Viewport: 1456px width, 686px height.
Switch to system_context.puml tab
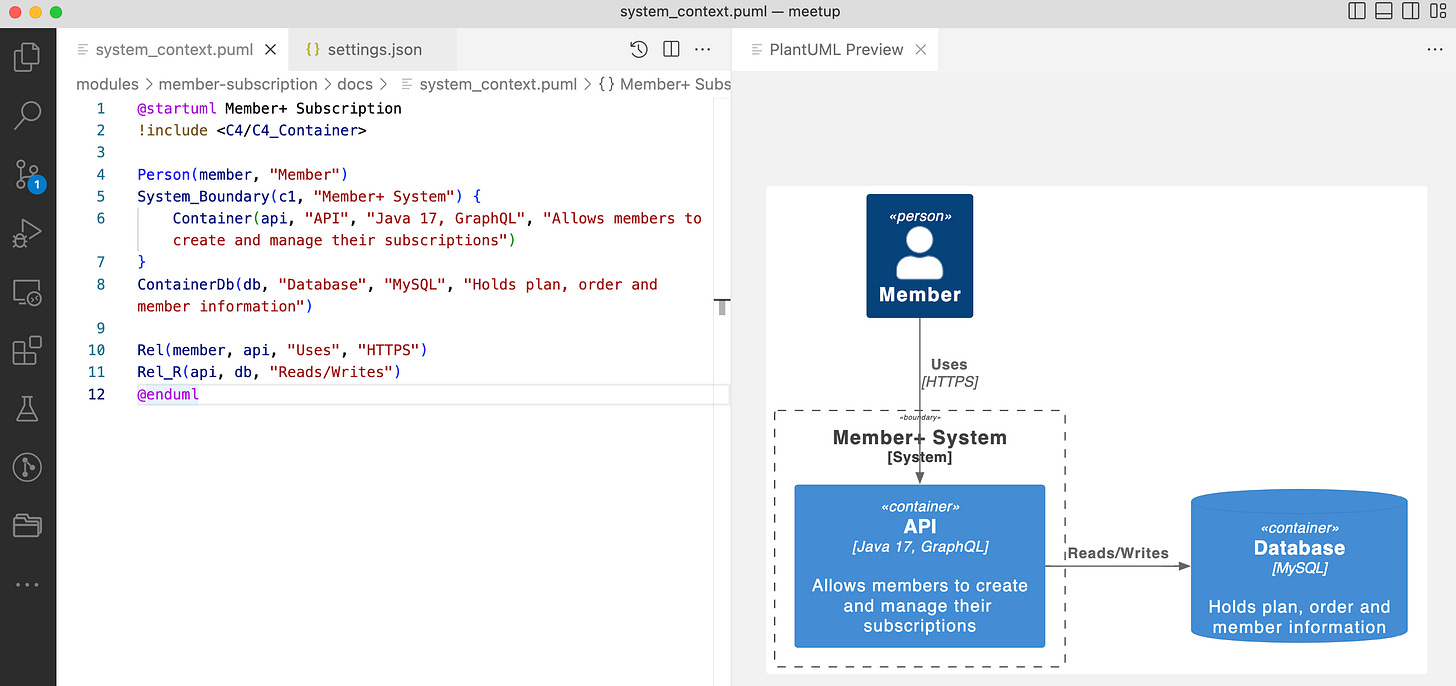pos(173,49)
